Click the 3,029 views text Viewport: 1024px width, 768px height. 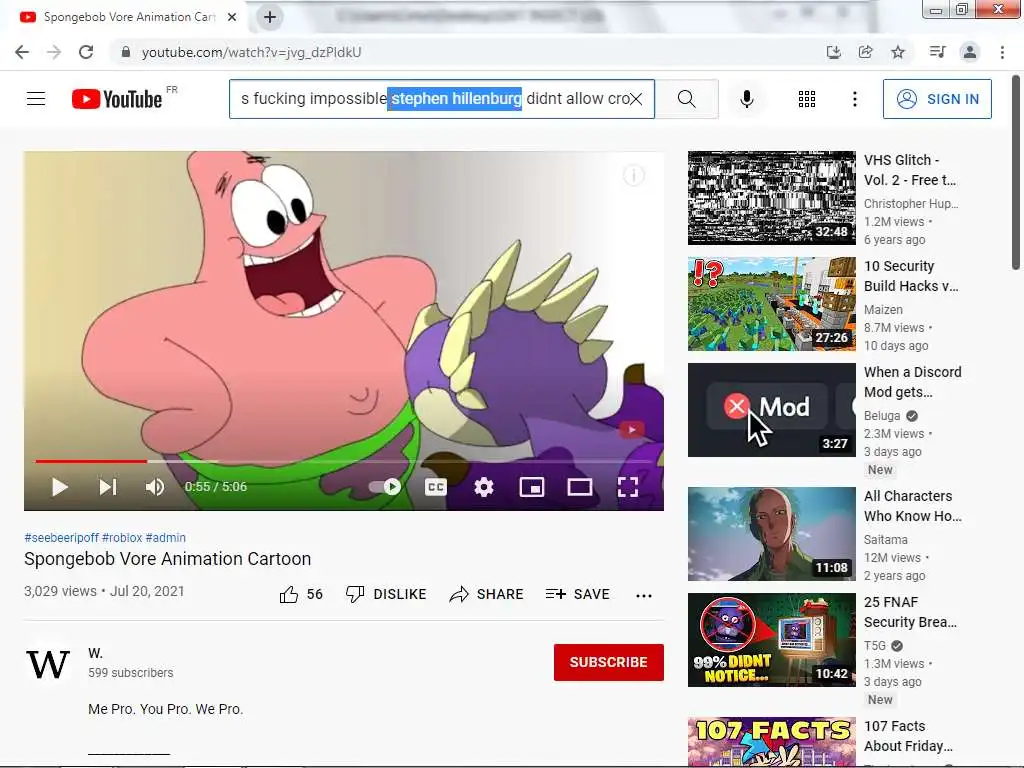point(60,591)
